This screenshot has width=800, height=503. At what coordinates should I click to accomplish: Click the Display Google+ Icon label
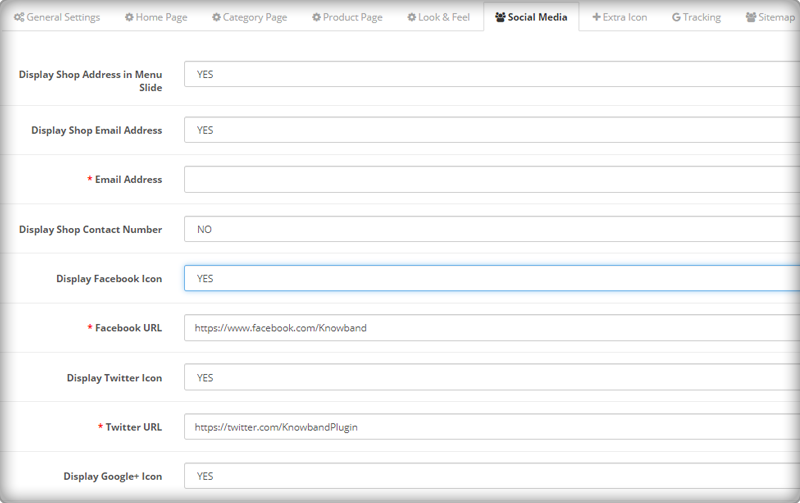(113, 476)
